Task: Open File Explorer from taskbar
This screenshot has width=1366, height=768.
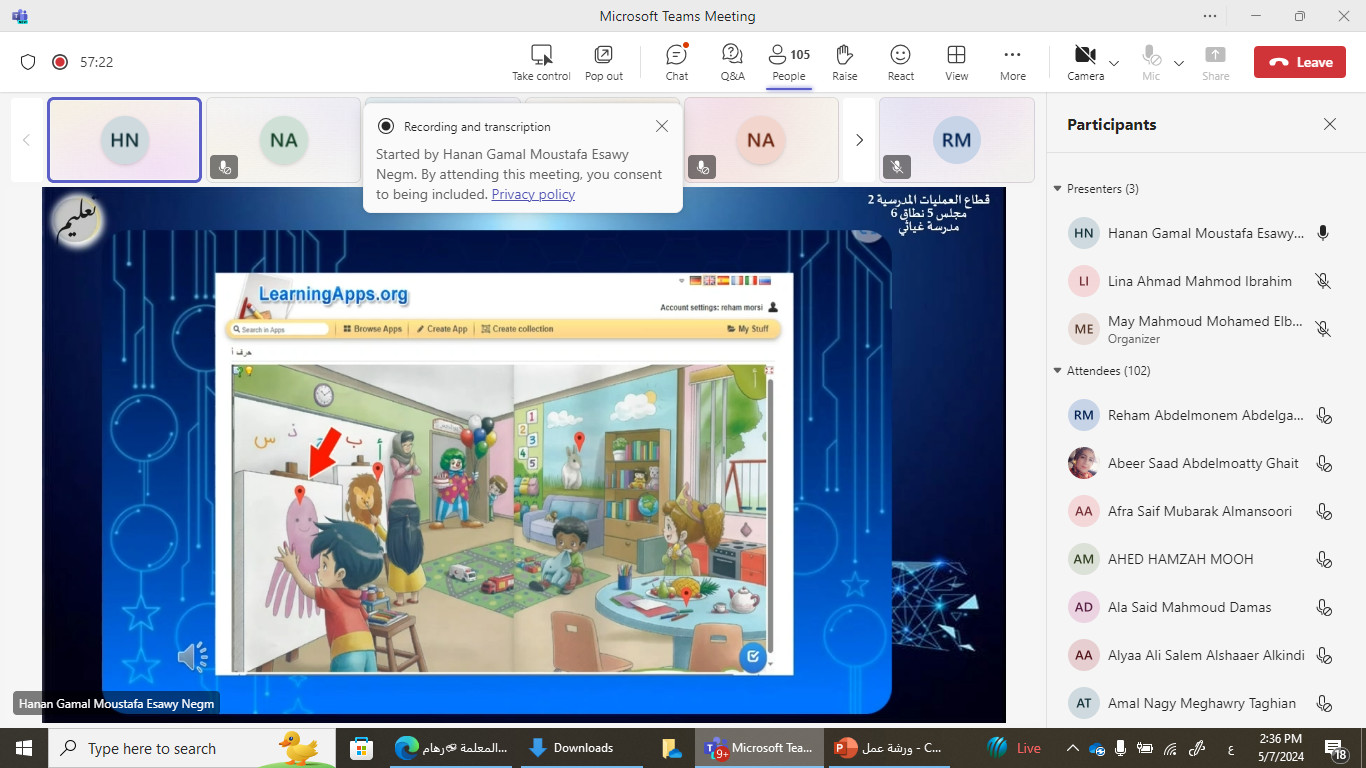Action: [672, 748]
